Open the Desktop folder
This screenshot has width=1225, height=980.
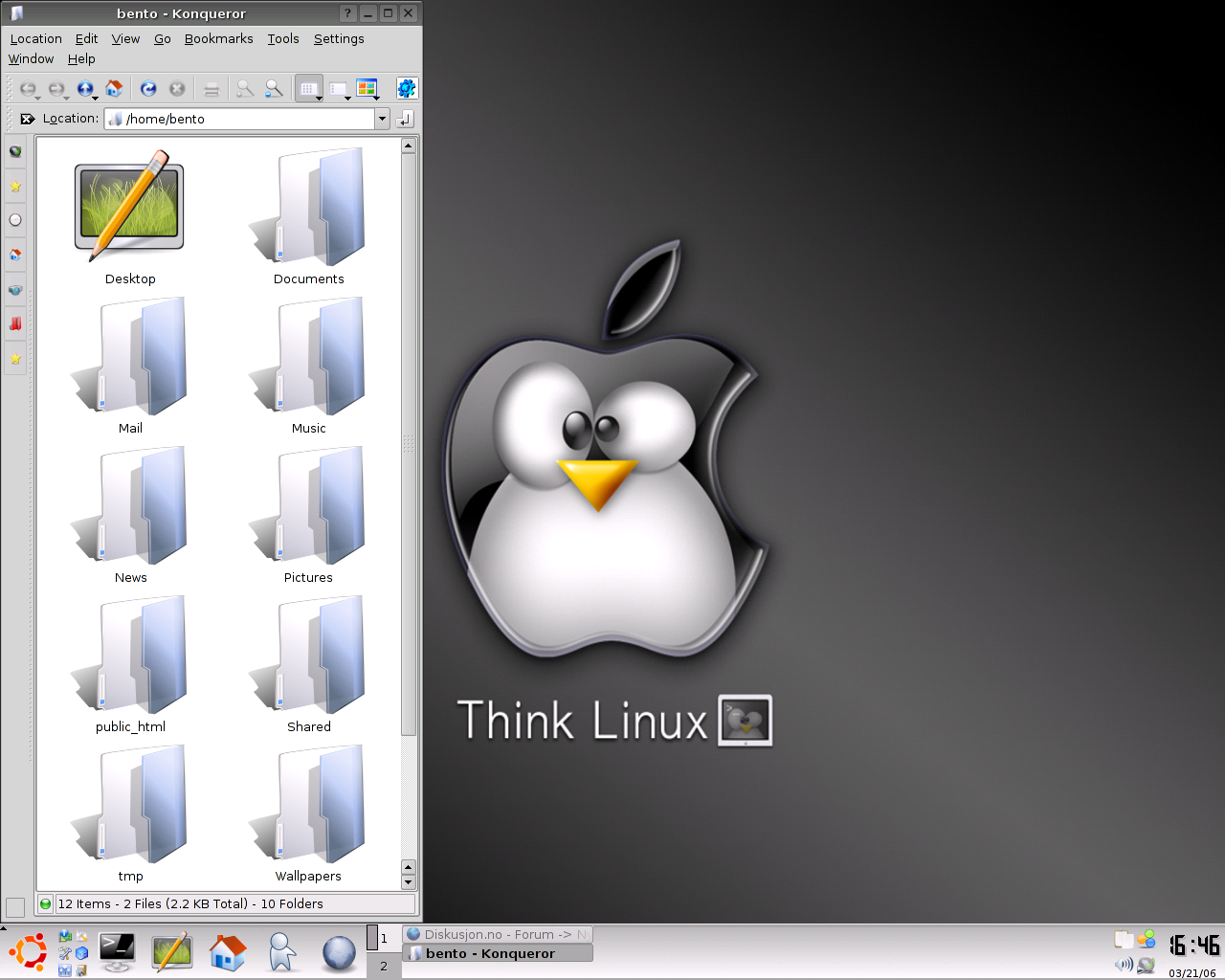click(130, 217)
